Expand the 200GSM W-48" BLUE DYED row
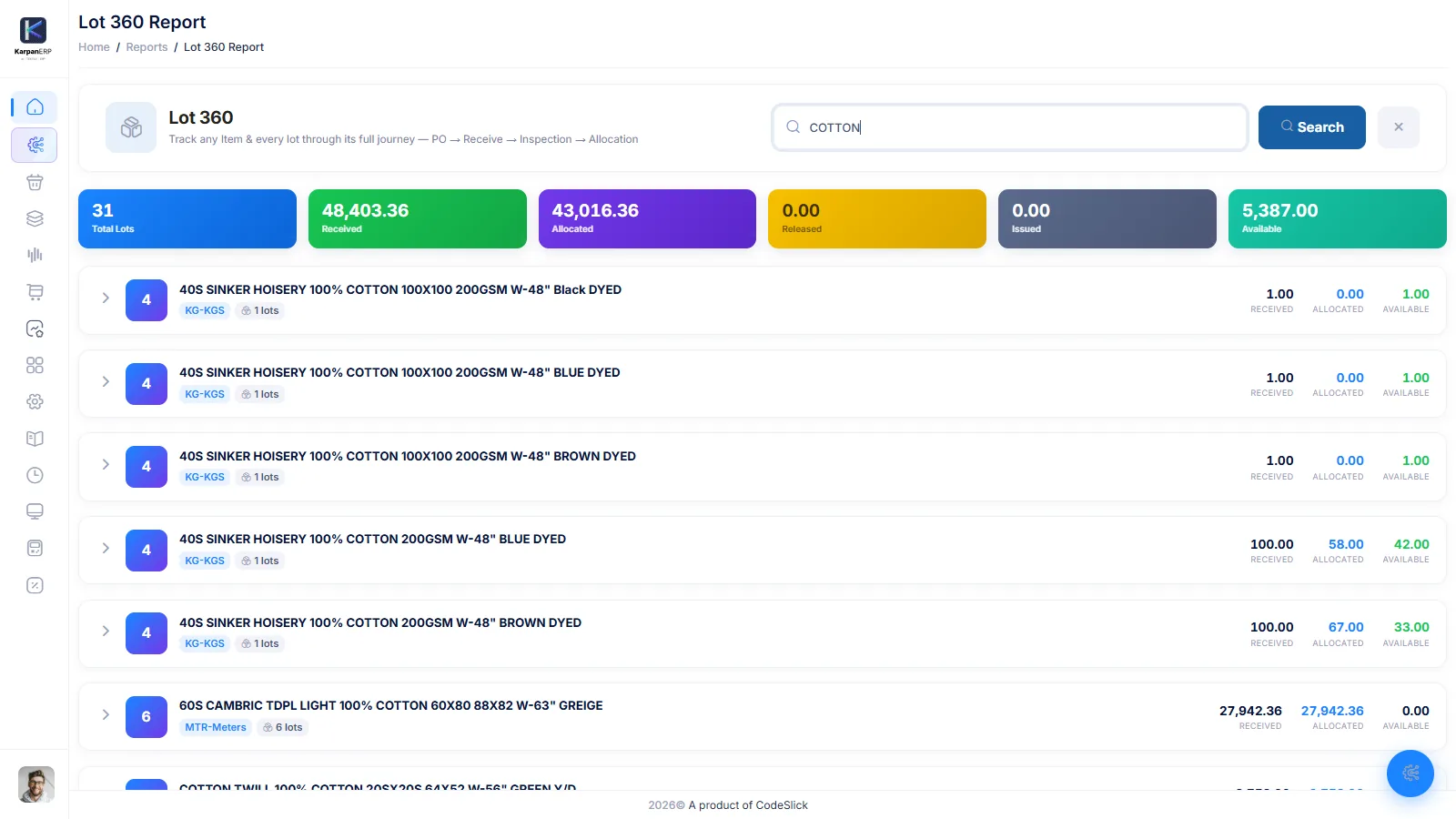This screenshot has height=819, width=1456. (x=106, y=549)
